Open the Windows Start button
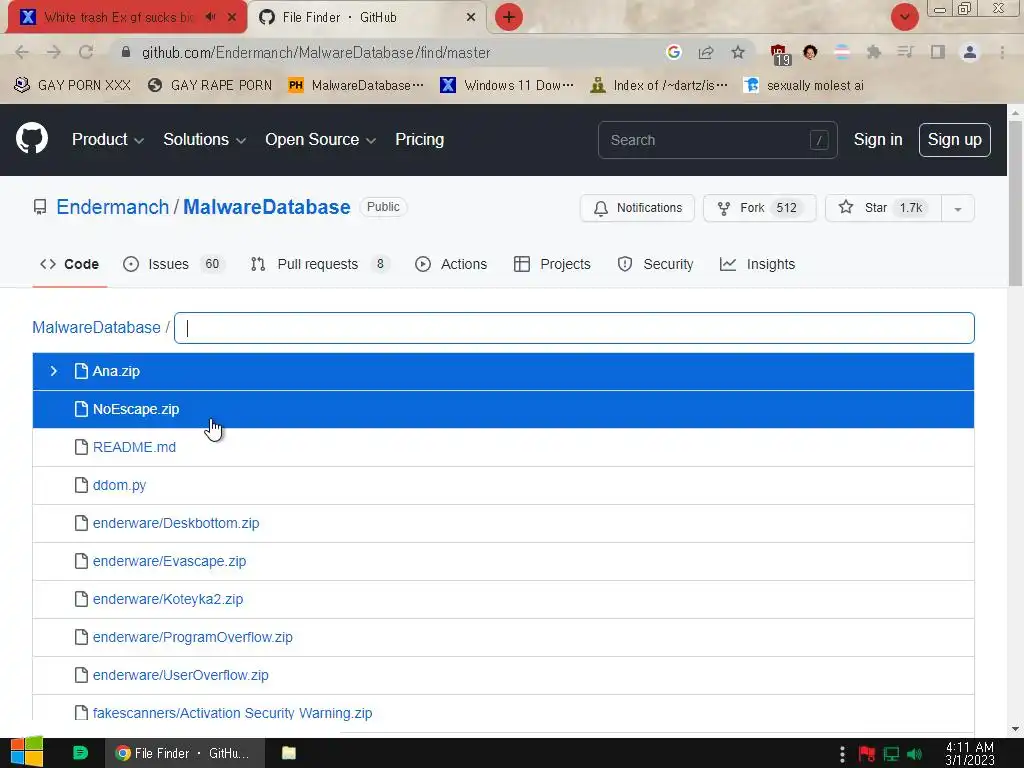Viewport: 1024px width, 768px height. pos(27,752)
